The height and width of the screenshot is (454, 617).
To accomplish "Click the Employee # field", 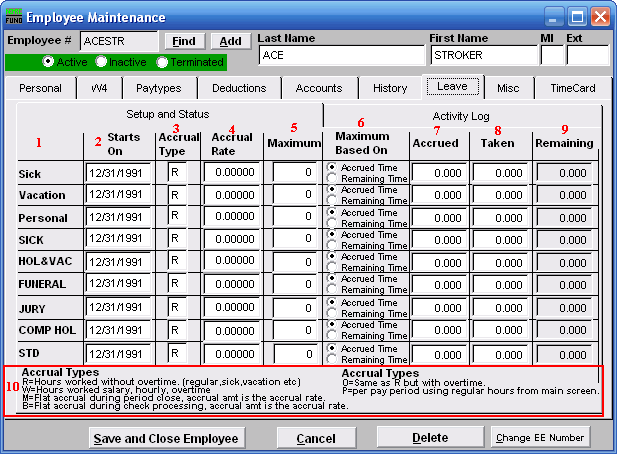I will 118,41.
